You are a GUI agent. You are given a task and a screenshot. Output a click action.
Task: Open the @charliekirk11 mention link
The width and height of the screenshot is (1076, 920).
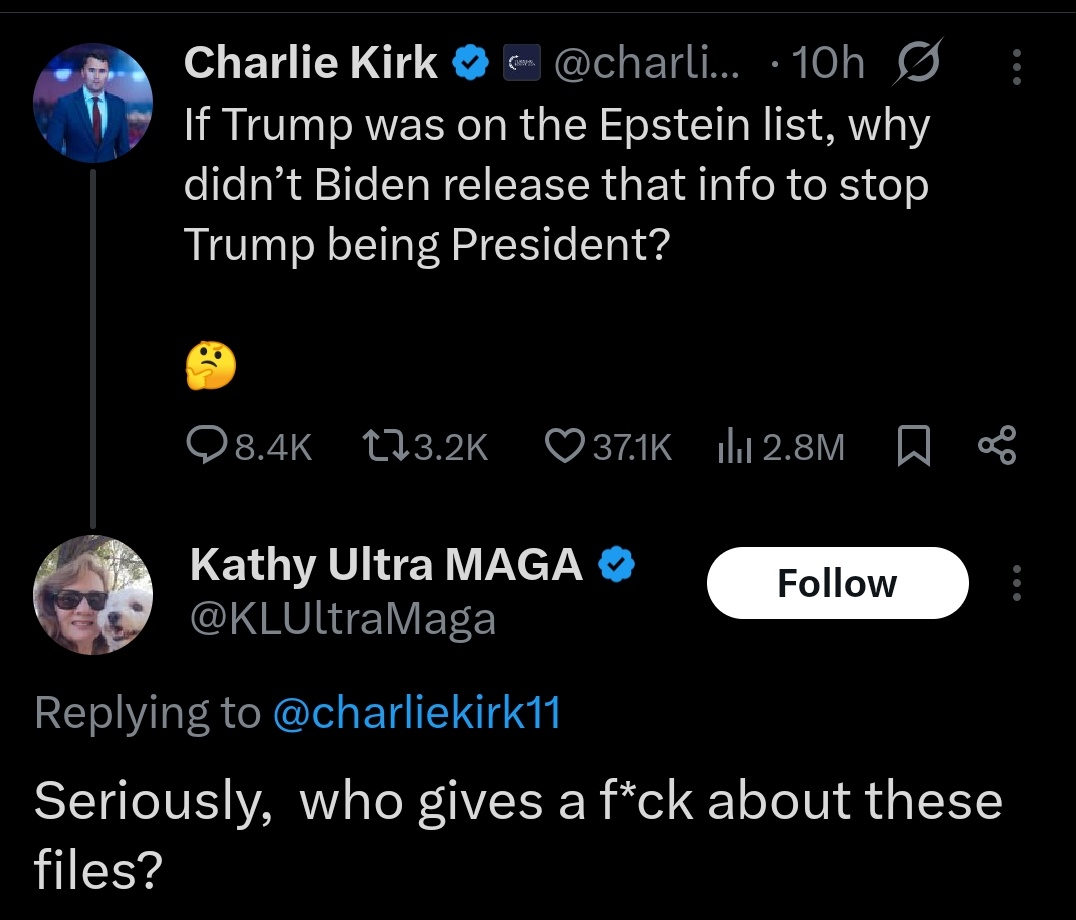[417, 712]
